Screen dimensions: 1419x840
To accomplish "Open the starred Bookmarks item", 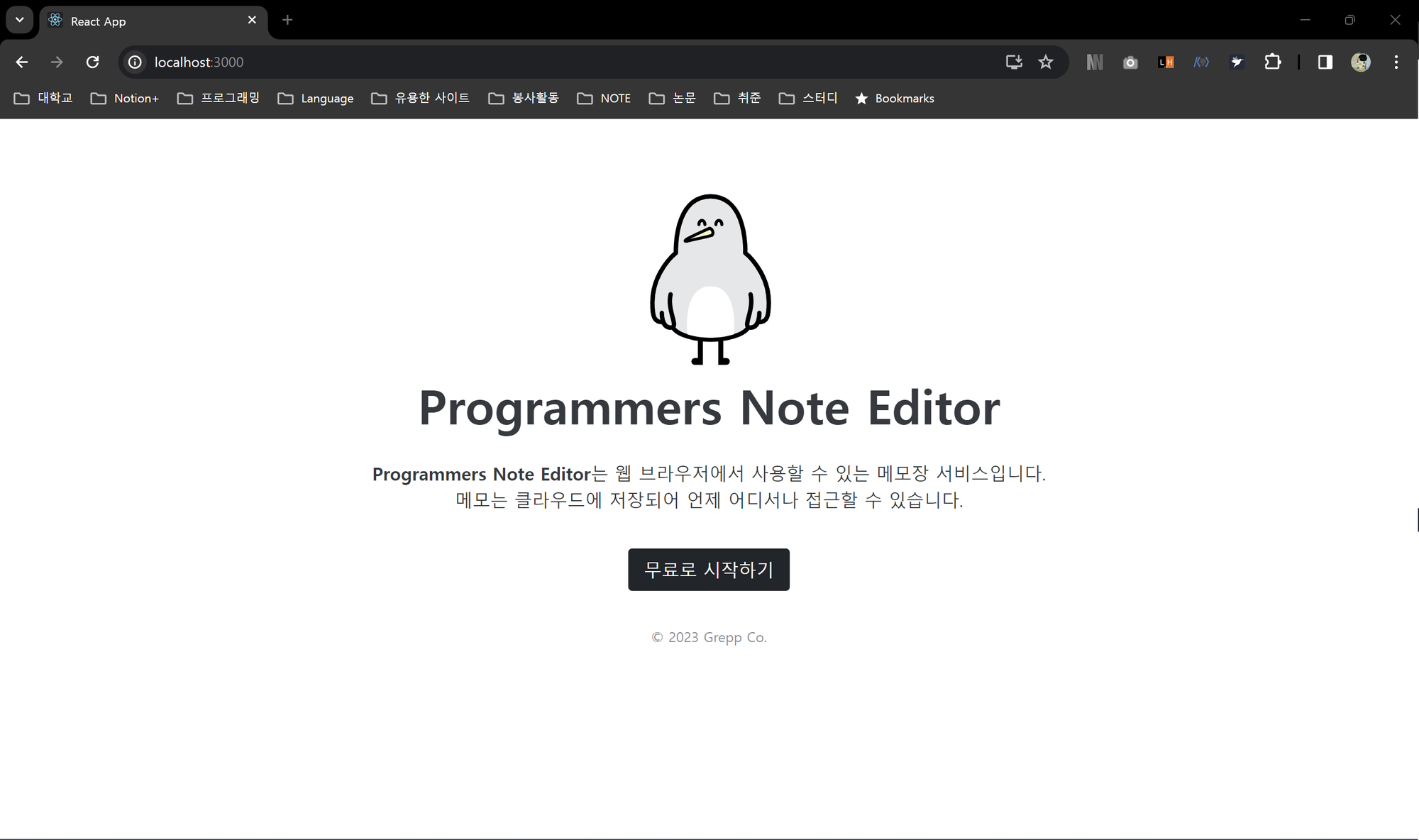I will (895, 98).
